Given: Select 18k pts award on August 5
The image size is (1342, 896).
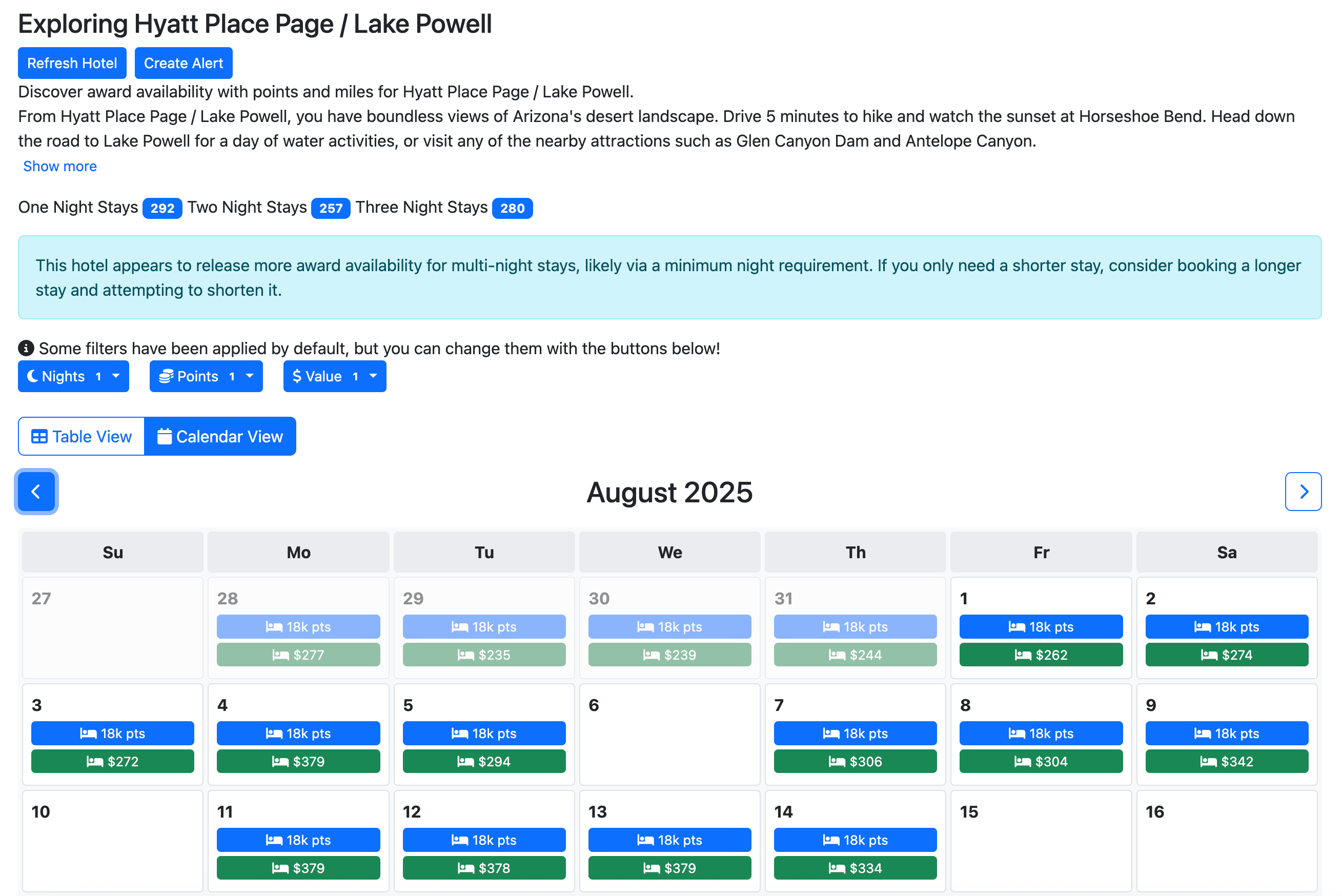Looking at the screenshot, I should 484,733.
